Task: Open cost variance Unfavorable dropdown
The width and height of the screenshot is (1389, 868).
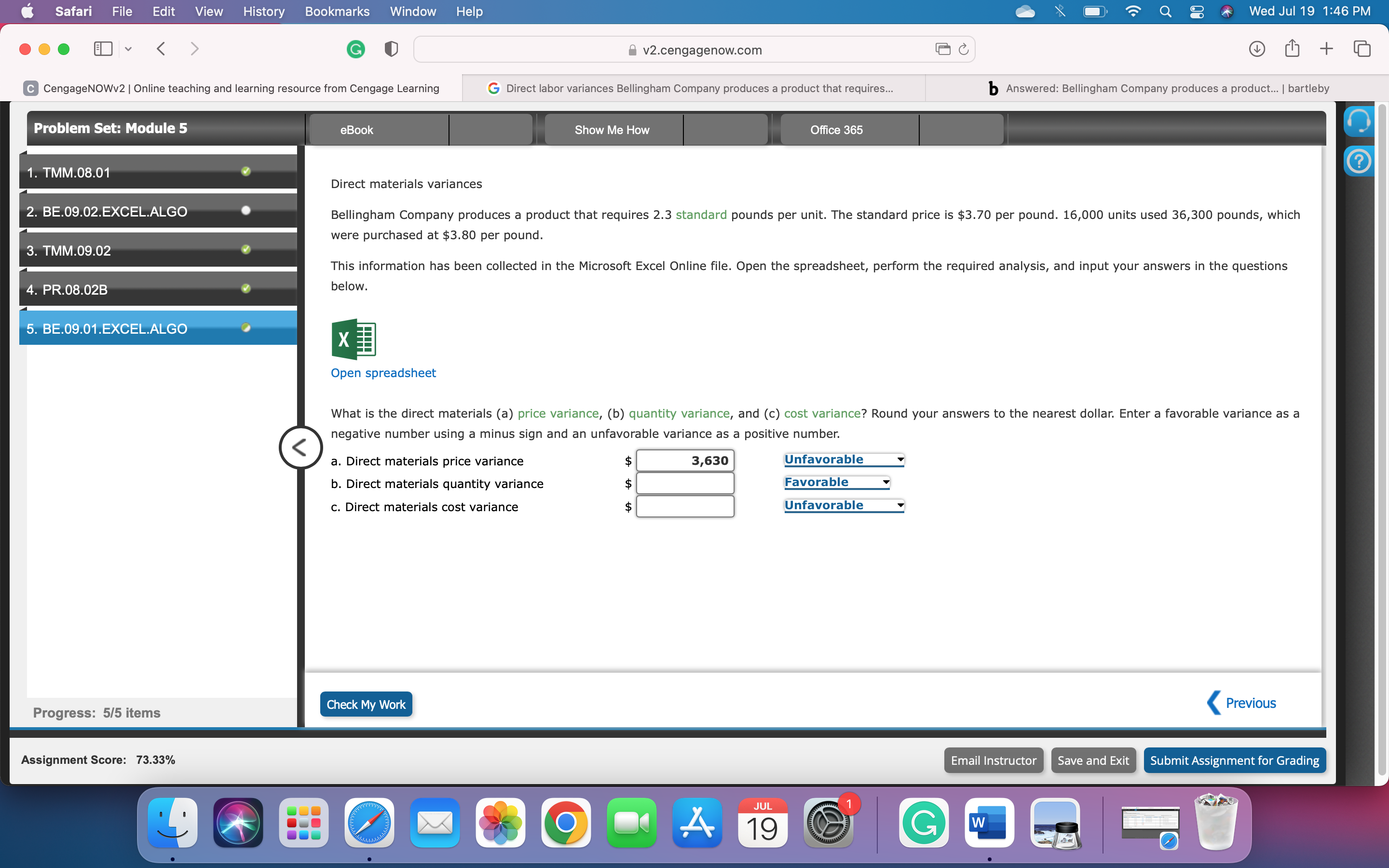Action: pos(844,505)
